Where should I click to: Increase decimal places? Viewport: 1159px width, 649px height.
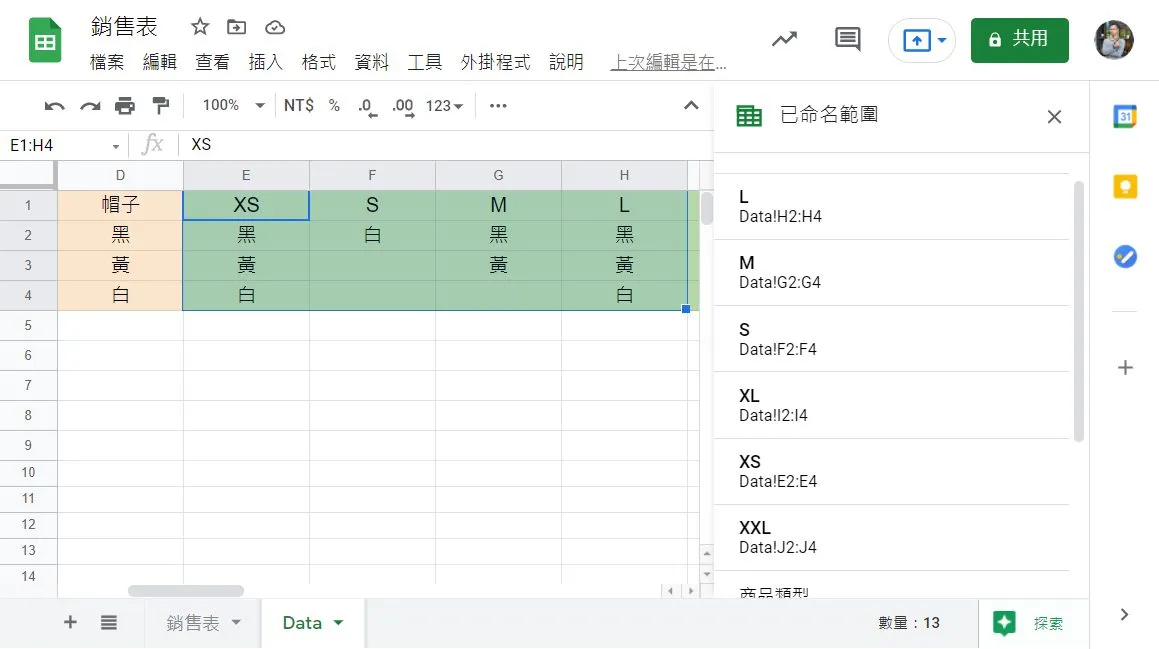[403, 106]
